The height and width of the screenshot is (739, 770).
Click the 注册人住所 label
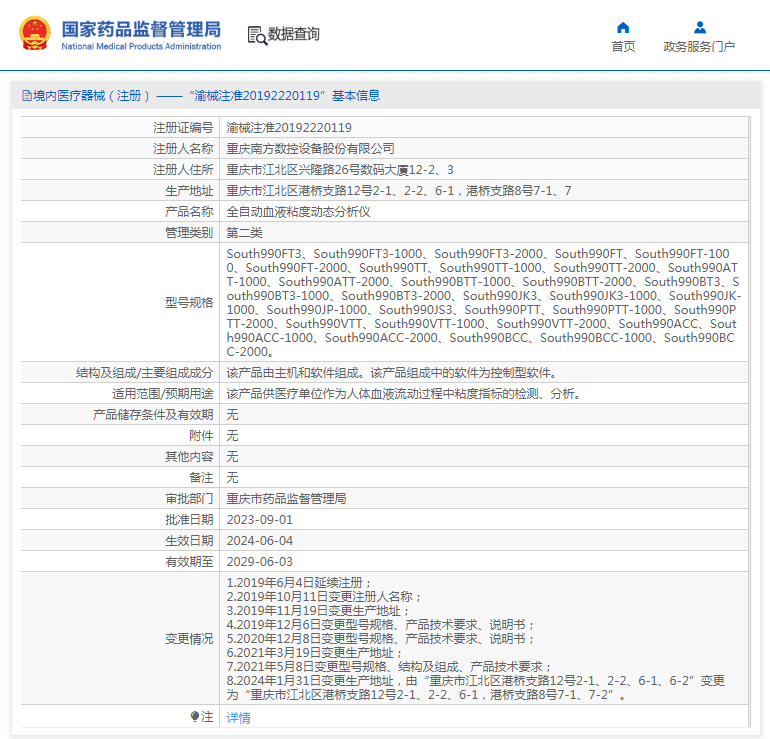coord(183,170)
